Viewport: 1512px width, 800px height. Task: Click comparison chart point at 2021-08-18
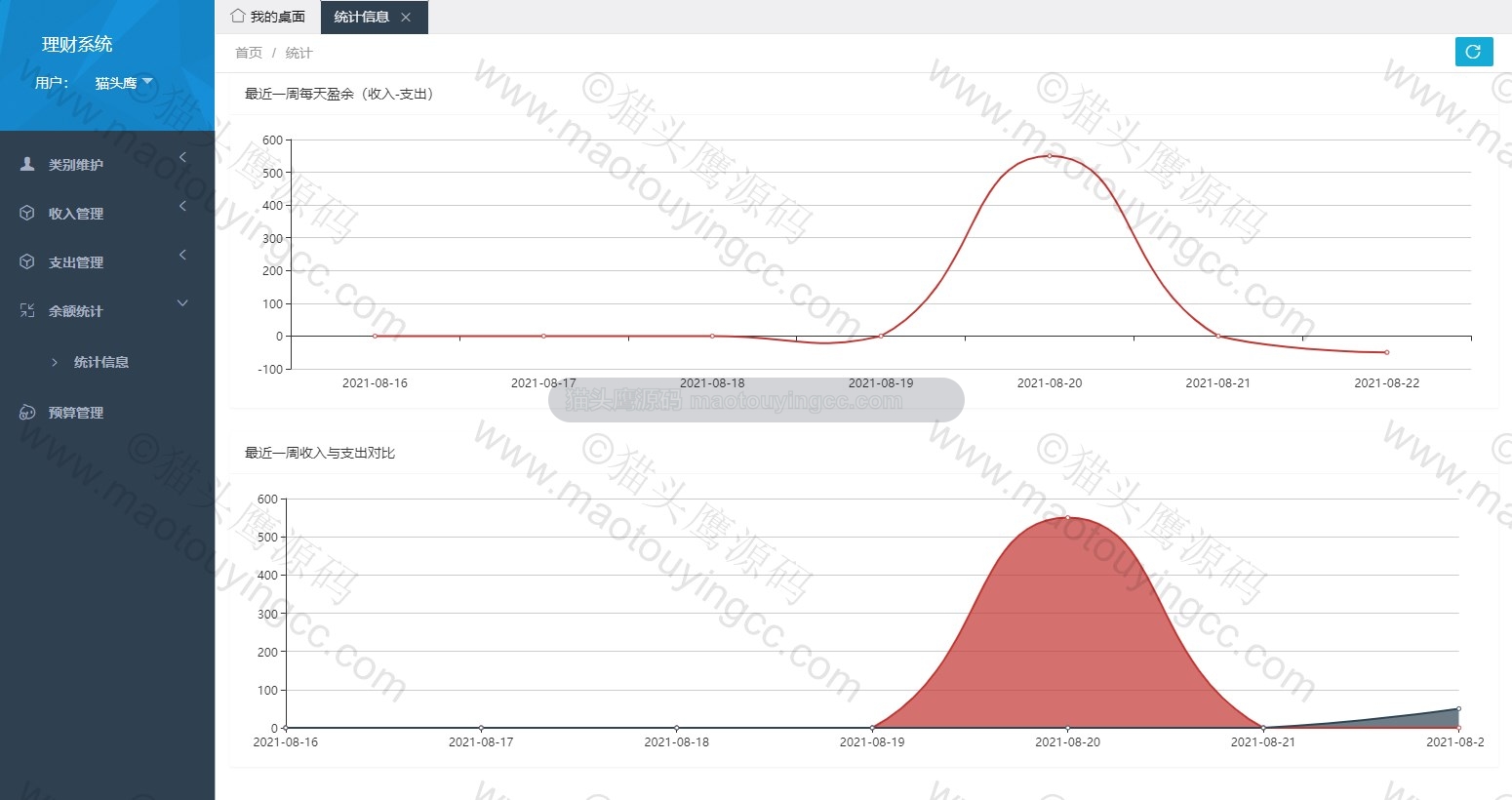(676, 728)
